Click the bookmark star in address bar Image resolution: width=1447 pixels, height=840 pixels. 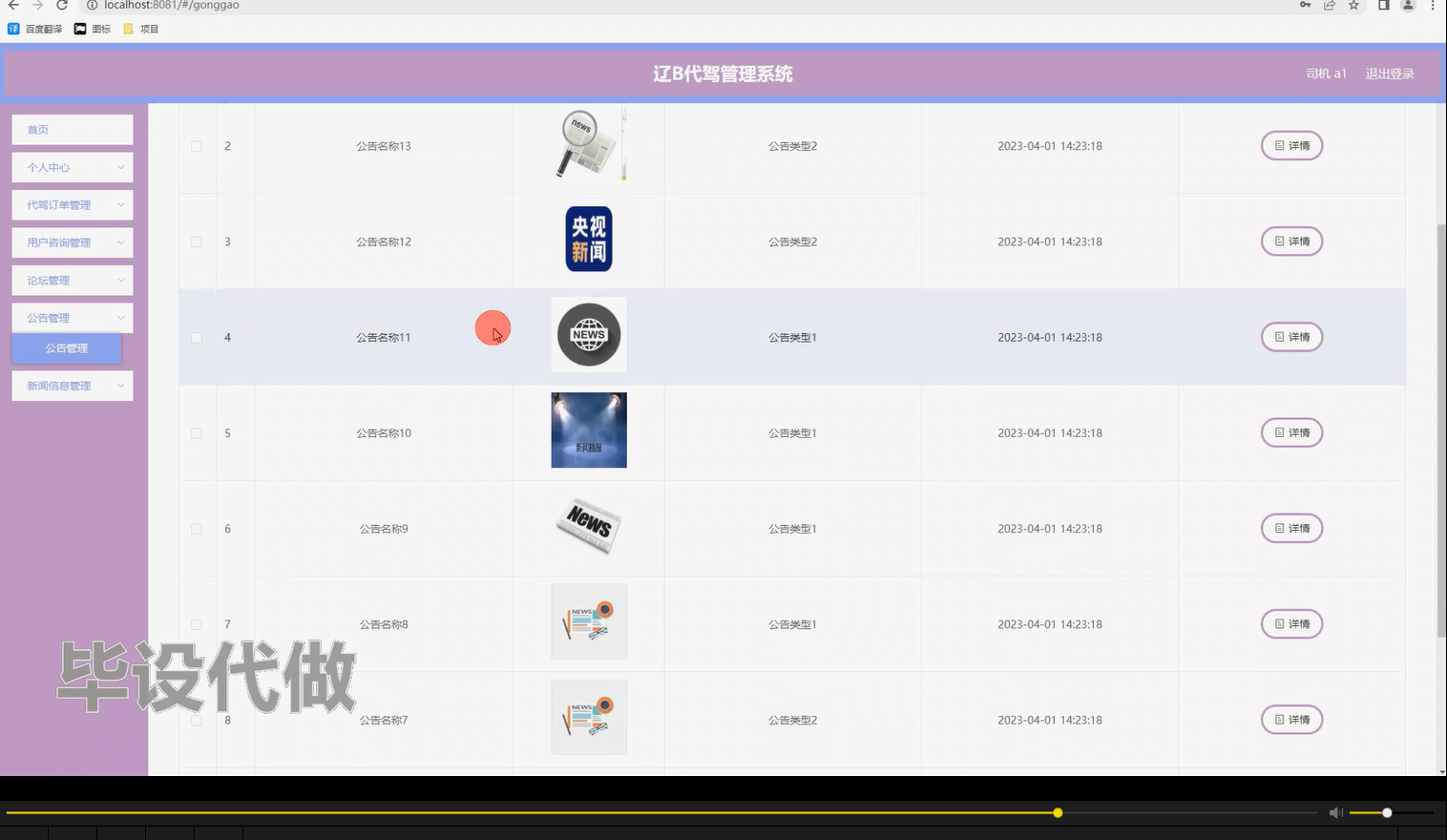pos(1353,6)
